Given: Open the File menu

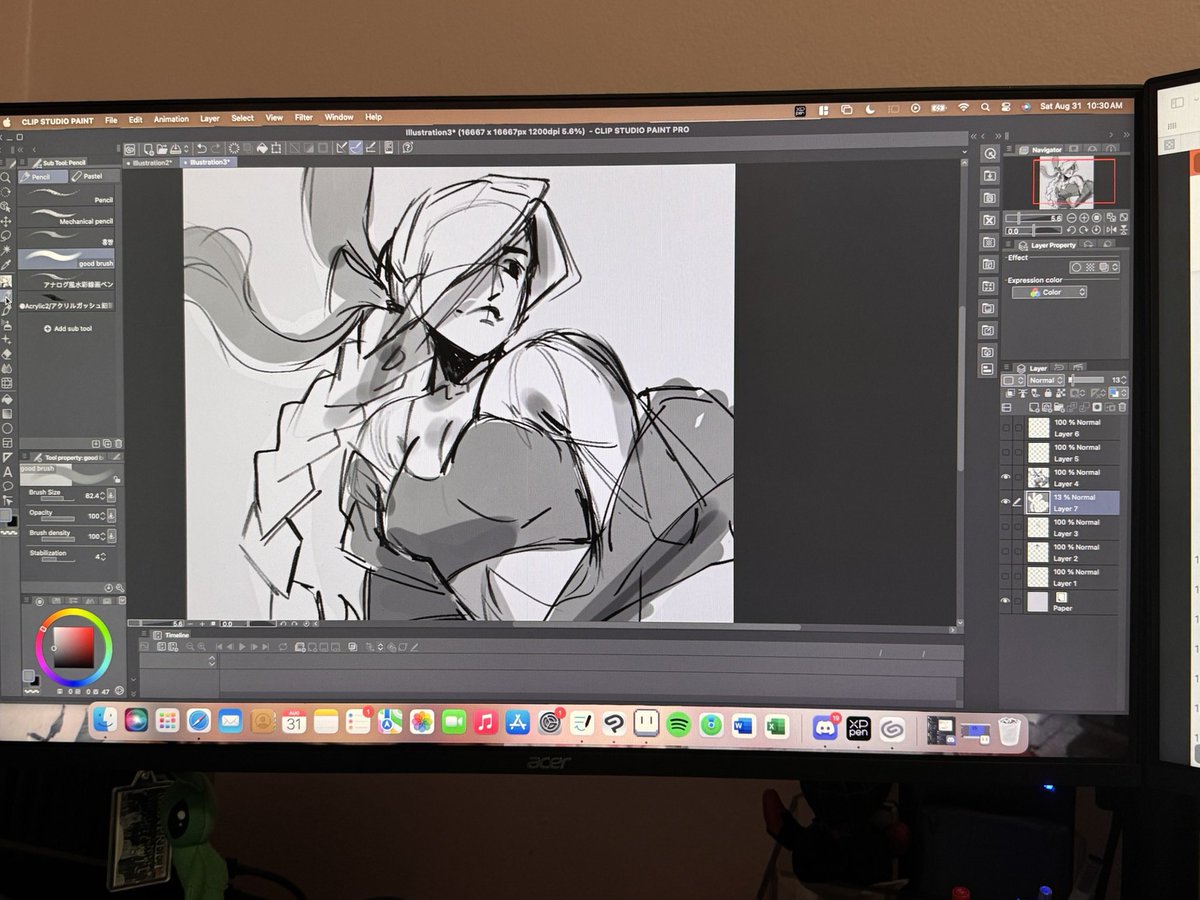Looking at the screenshot, I should [x=111, y=119].
